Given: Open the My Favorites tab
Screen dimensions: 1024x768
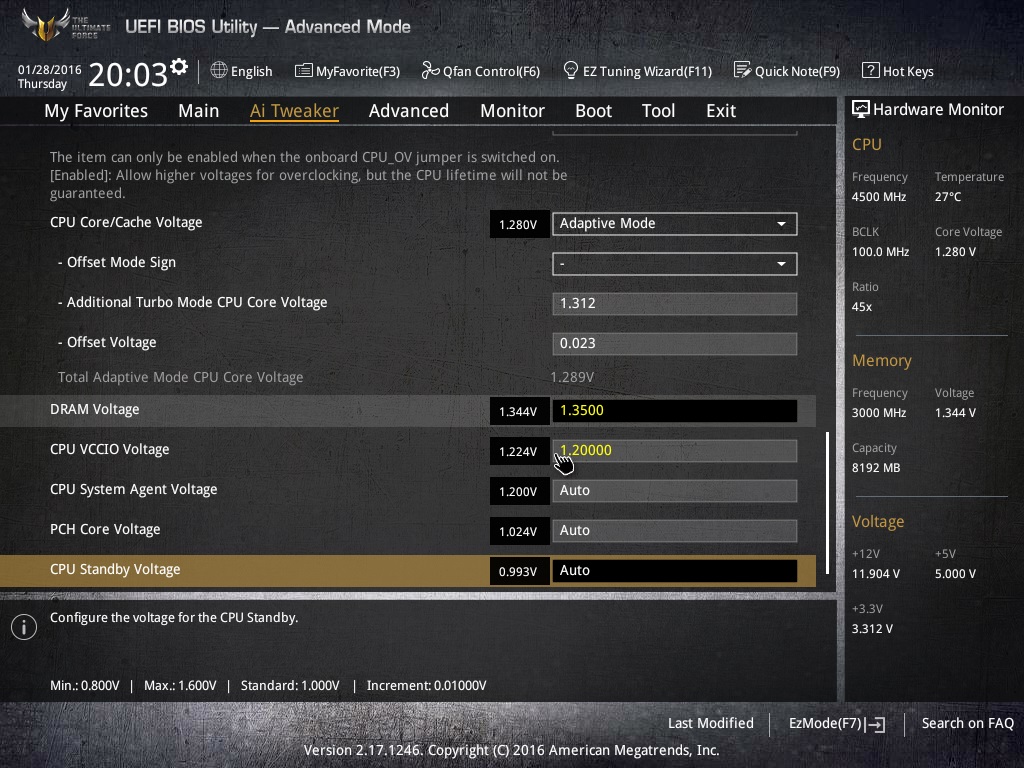Looking at the screenshot, I should pyautogui.click(x=96, y=111).
